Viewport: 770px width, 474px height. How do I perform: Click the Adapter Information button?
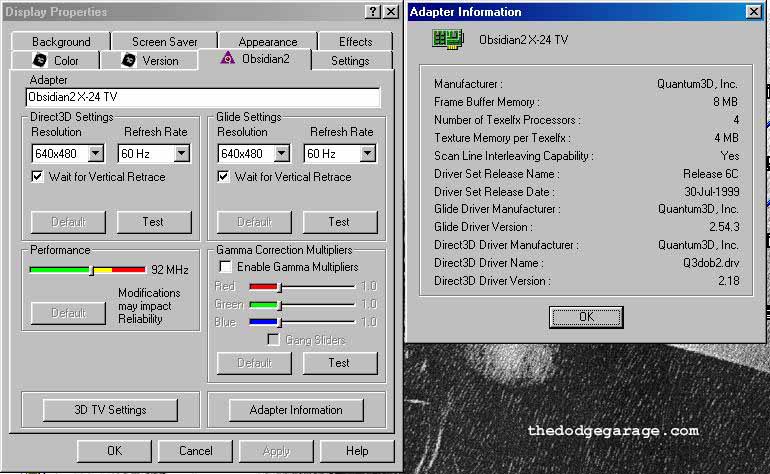pos(296,410)
